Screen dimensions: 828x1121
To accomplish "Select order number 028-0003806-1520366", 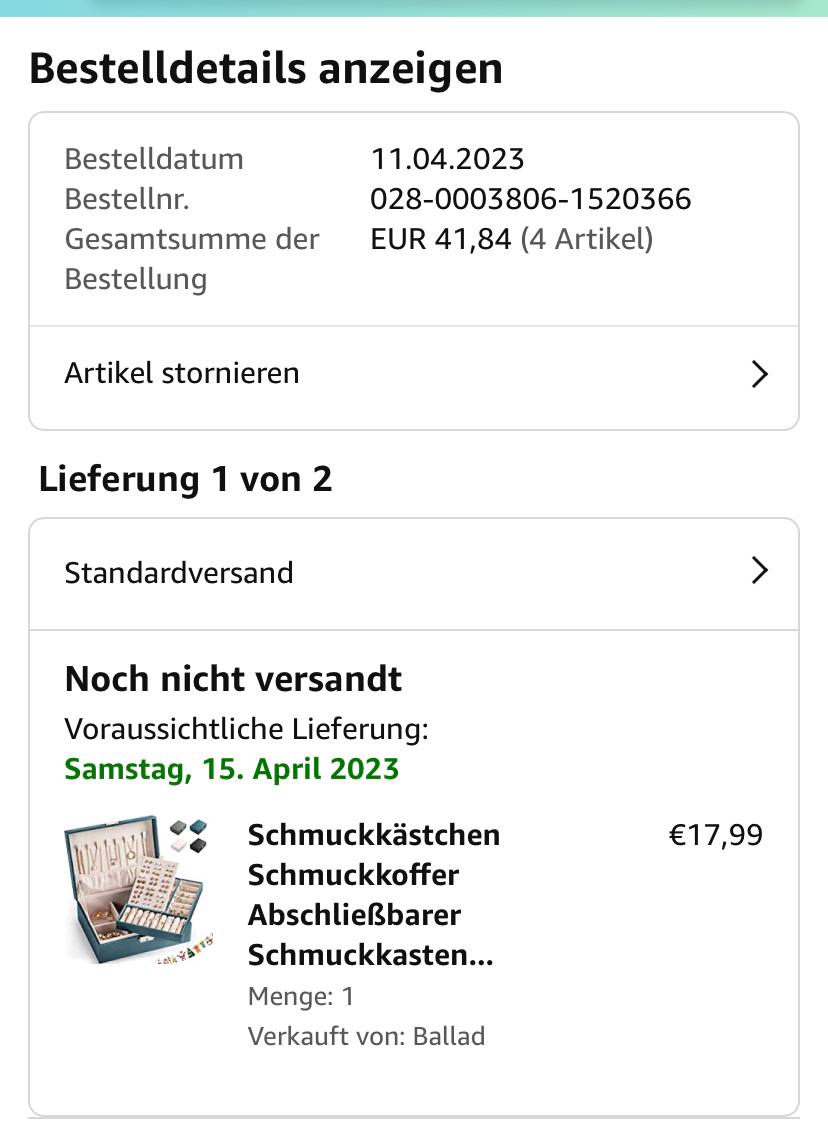I will coord(531,199).
